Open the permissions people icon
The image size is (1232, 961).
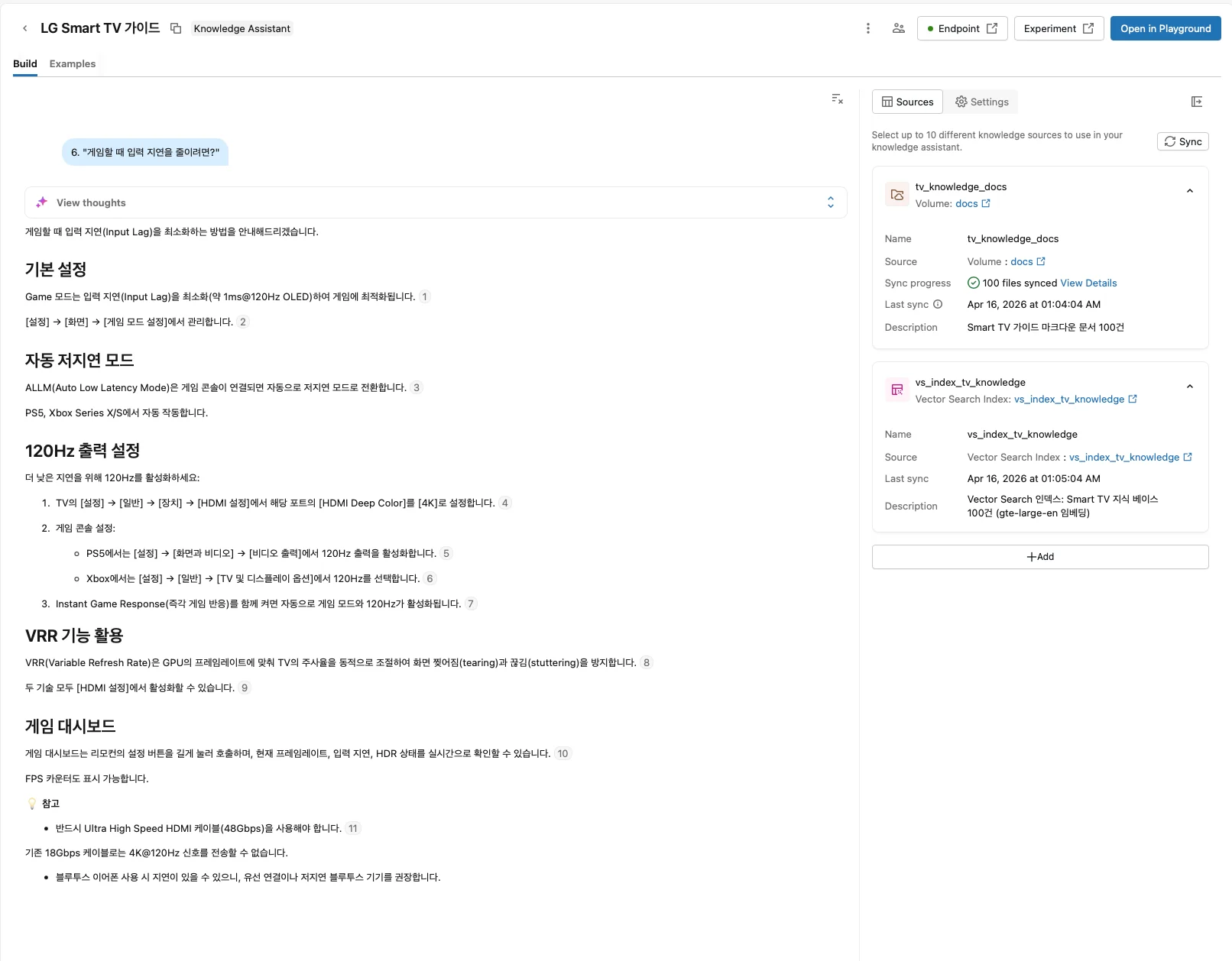coord(899,28)
